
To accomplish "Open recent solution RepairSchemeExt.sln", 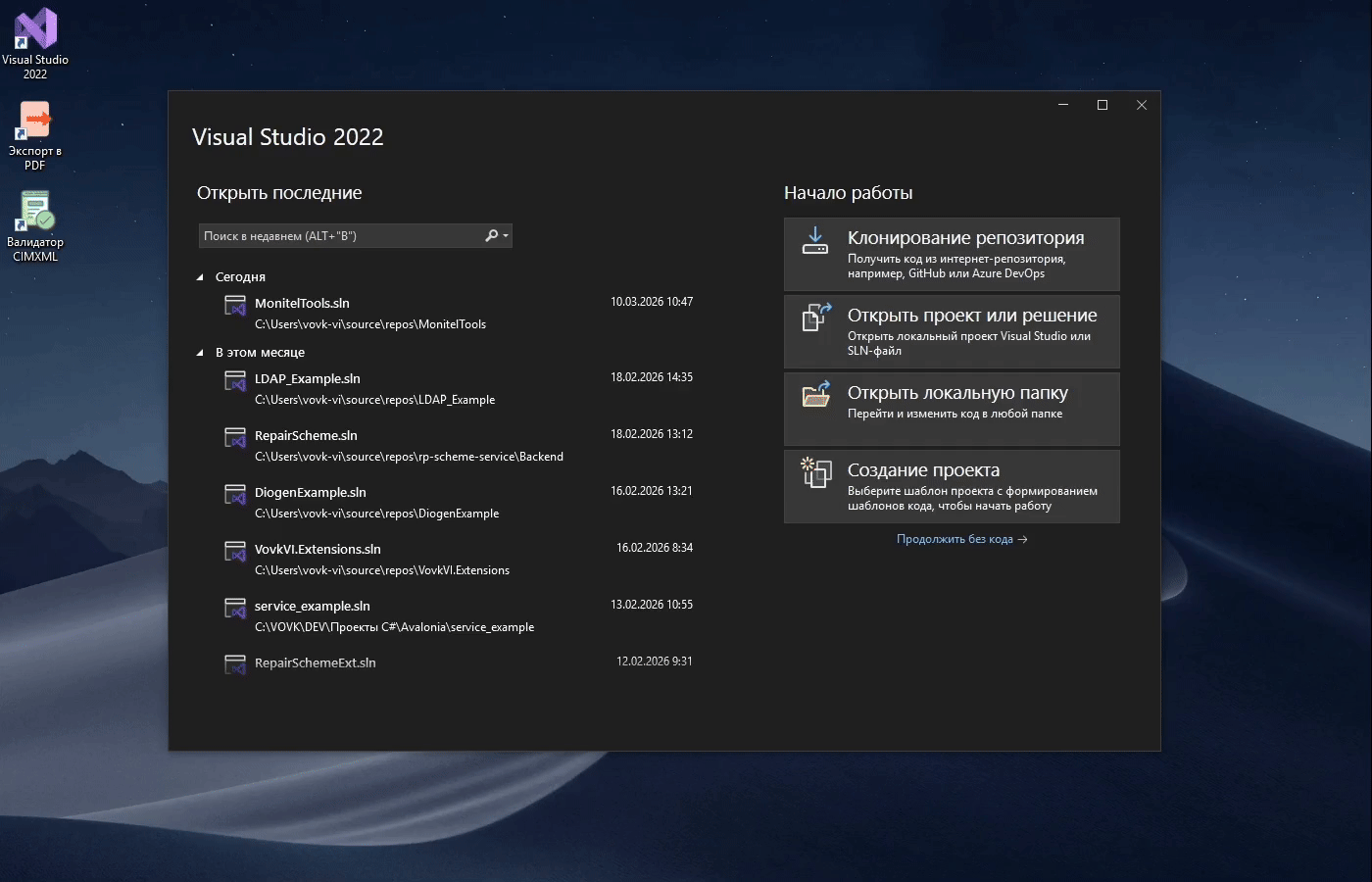I will click(x=316, y=663).
